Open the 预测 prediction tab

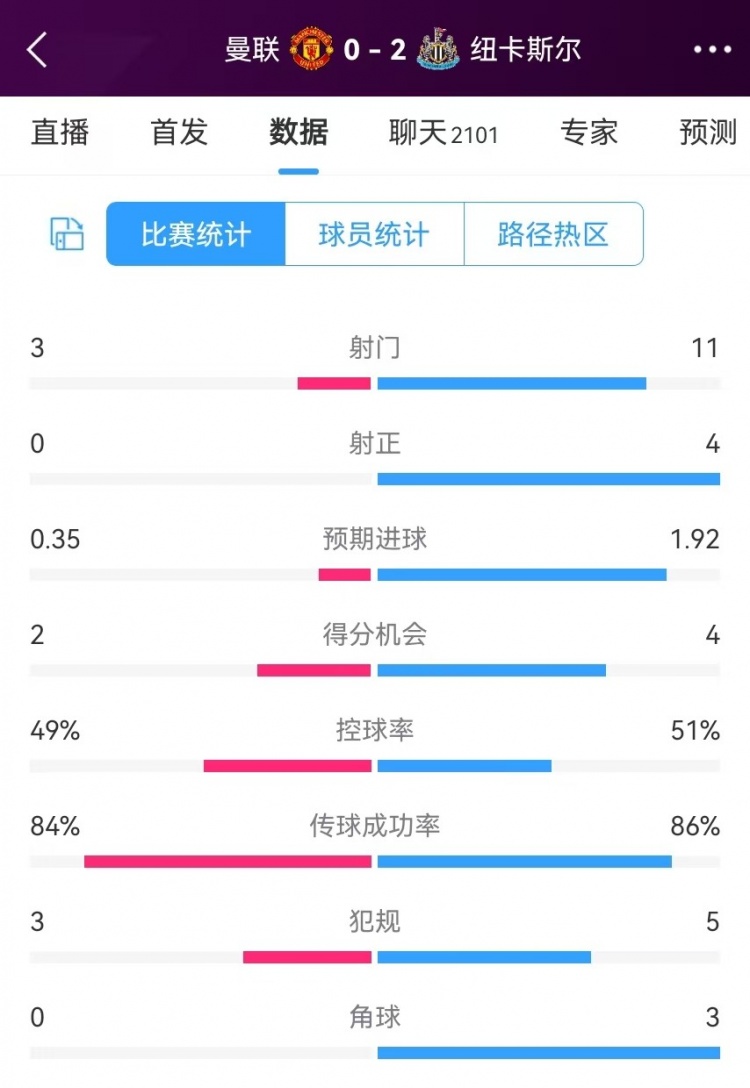click(708, 132)
